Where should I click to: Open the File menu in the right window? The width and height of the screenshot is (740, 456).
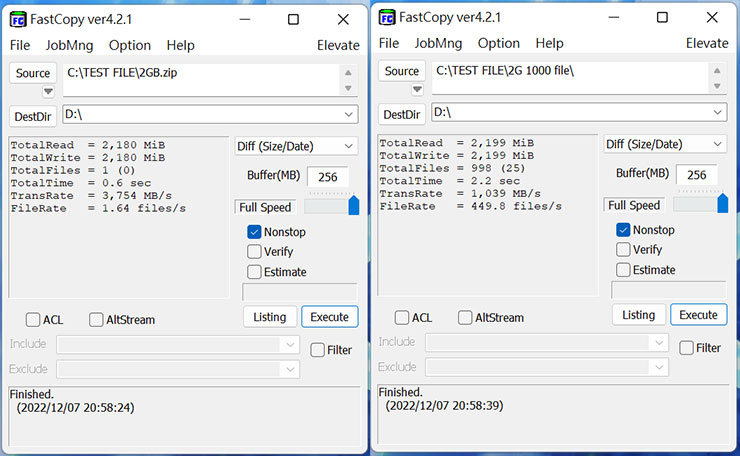coord(389,43)
